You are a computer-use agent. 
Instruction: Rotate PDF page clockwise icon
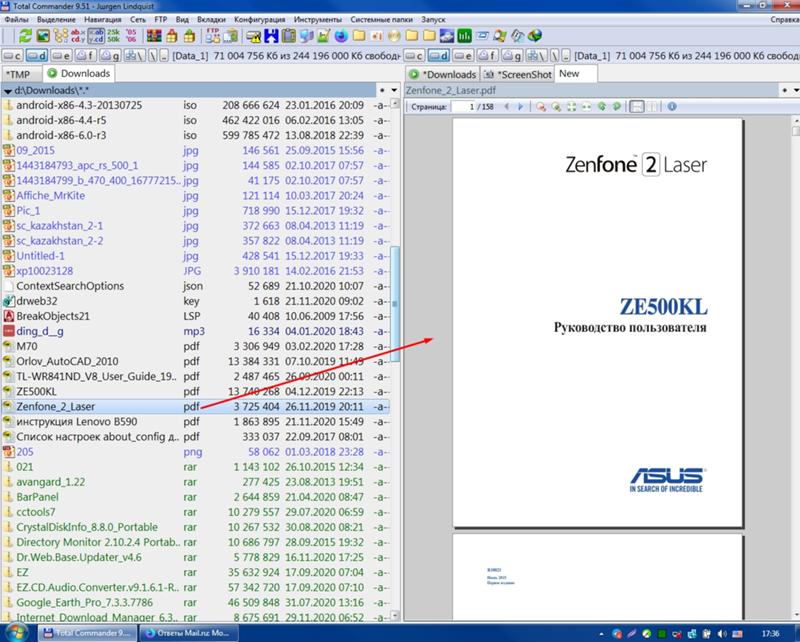[617, 107]
